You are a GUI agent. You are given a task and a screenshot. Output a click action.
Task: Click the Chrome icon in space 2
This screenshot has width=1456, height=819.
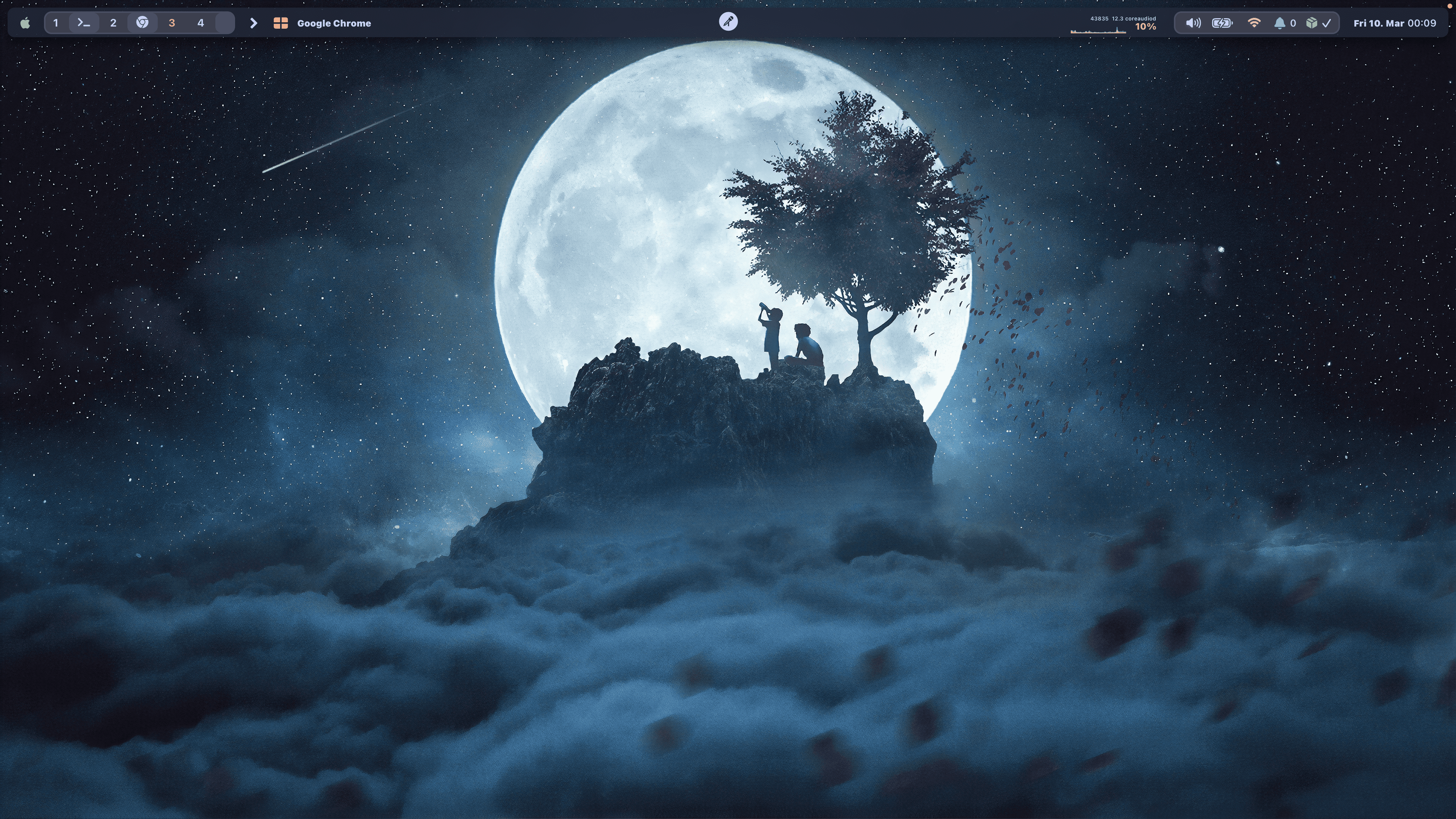(143, 23)
